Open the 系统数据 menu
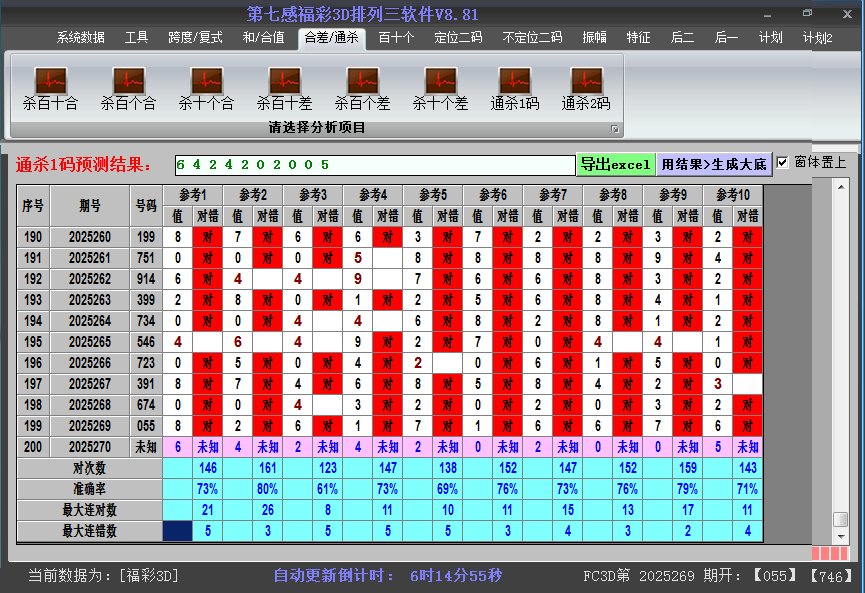 [80, 38]
